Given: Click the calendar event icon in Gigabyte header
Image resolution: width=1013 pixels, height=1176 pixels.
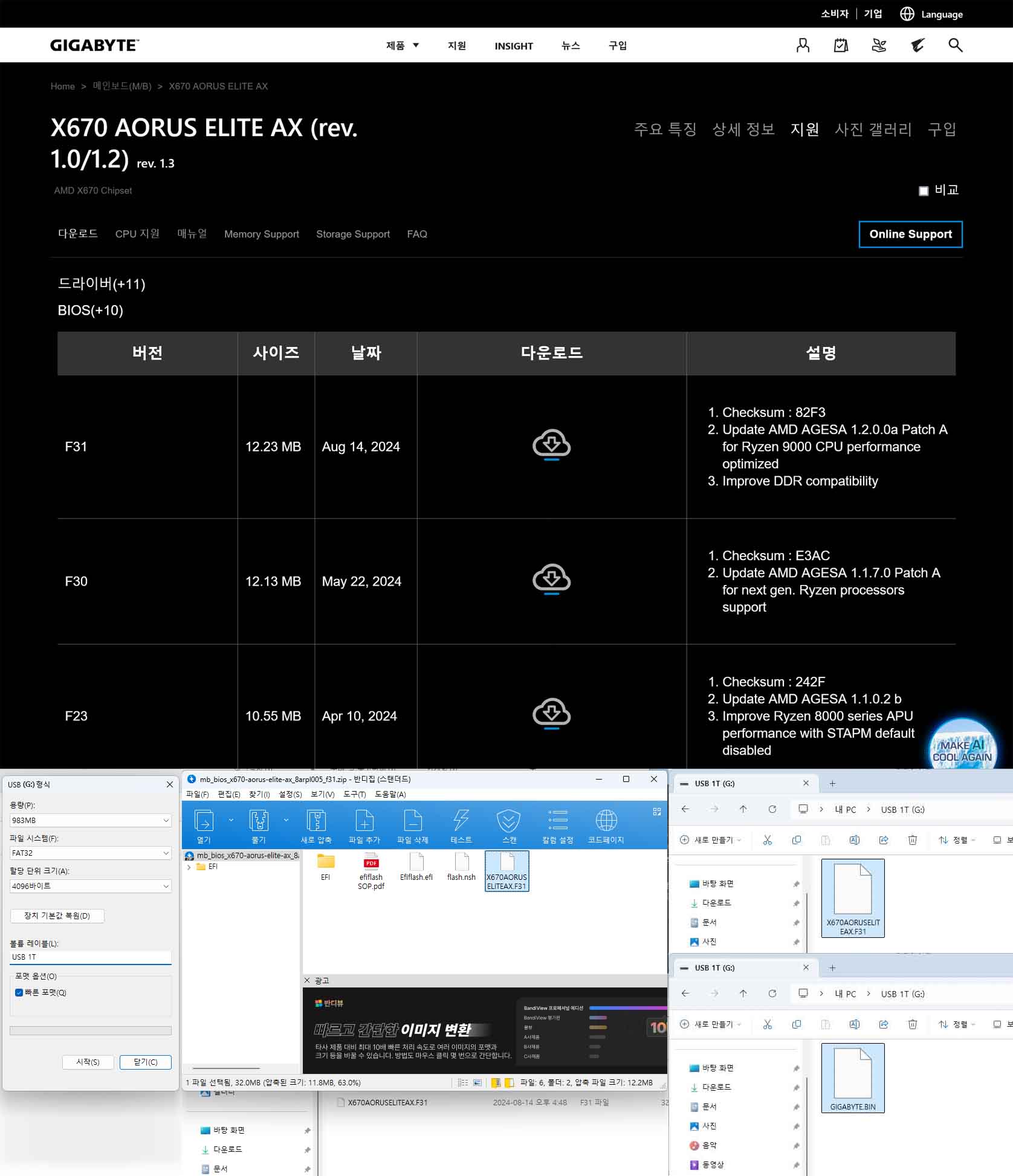Looking at the screenshot, I should coord(841,45).
